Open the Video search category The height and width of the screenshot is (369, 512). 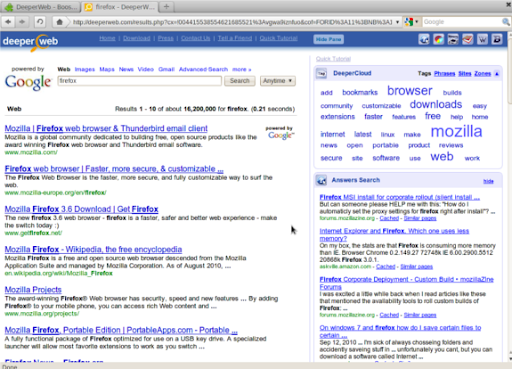[x=146, y=69]
